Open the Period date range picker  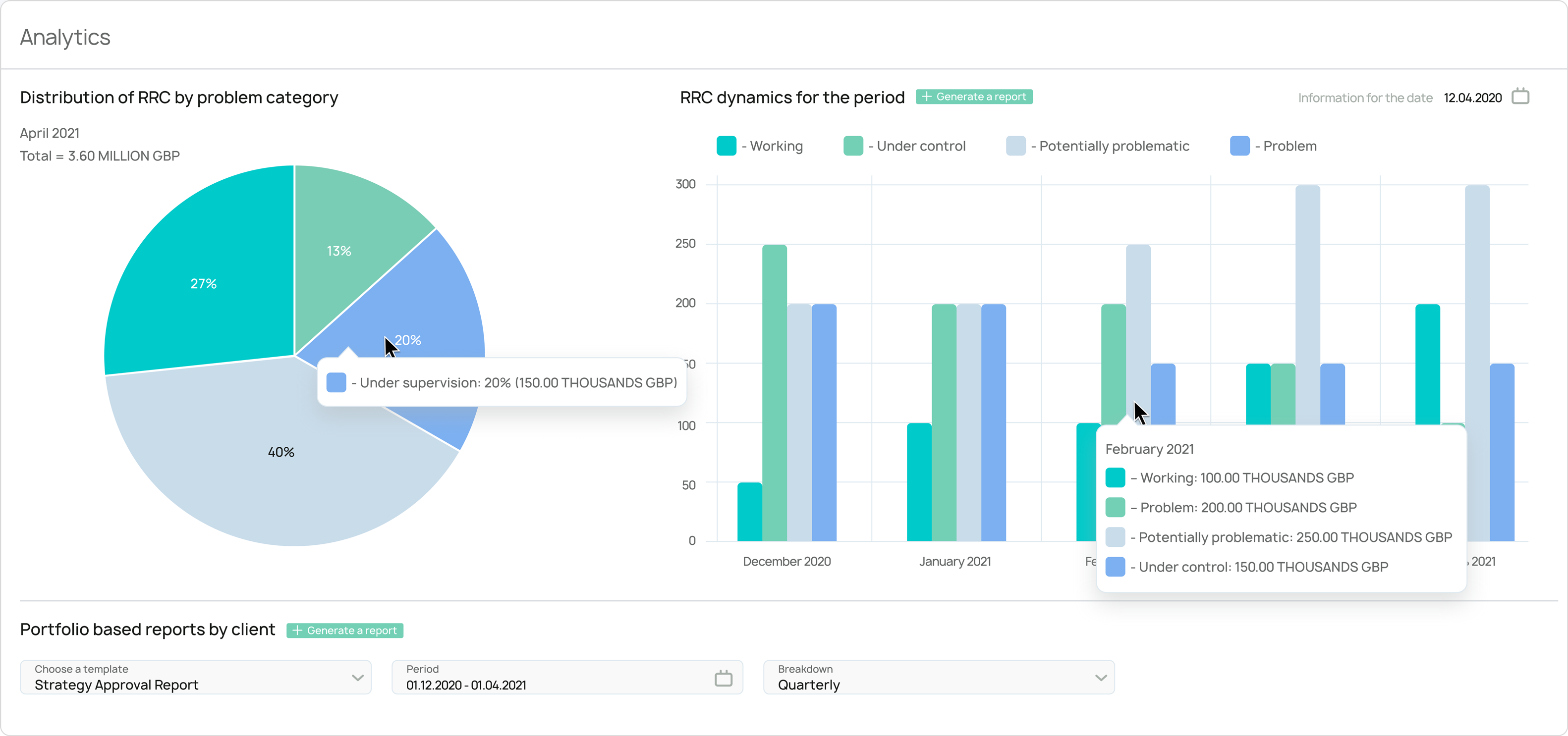(566, 677)
